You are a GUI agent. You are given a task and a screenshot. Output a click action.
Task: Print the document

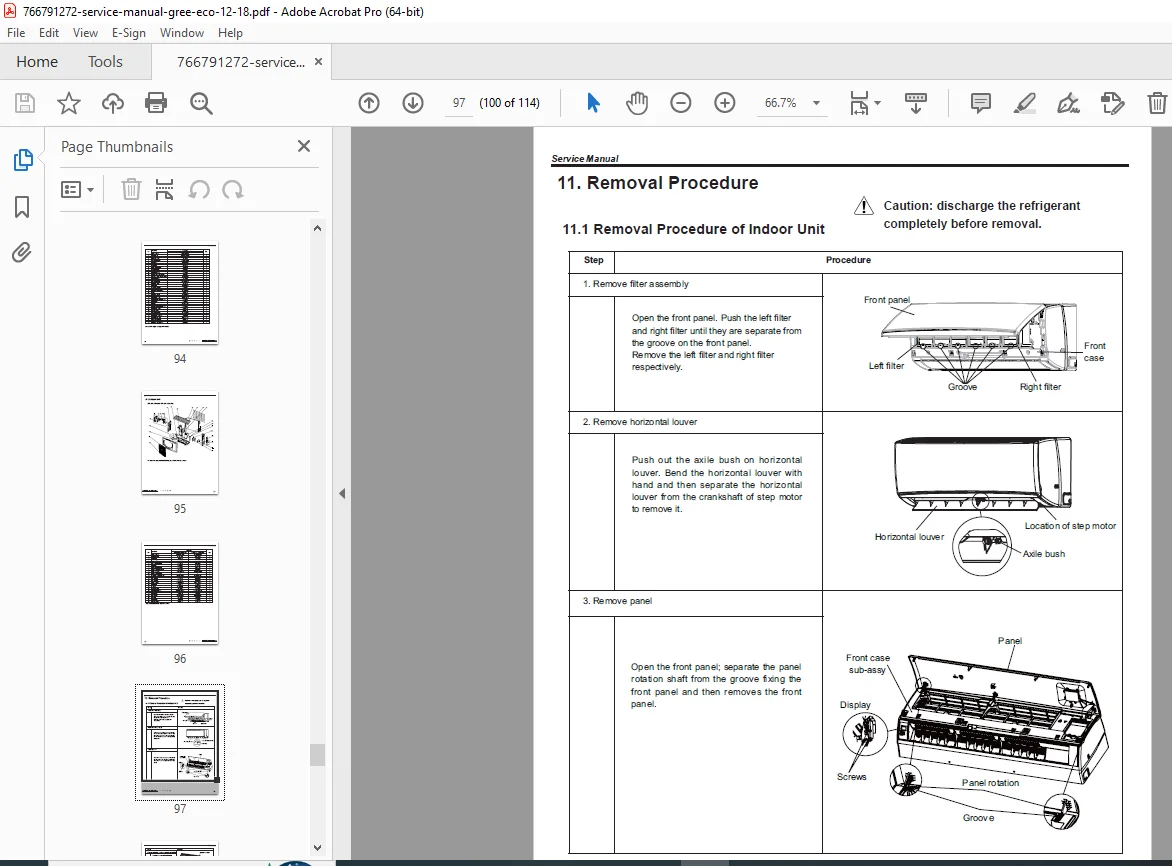tap(155, 103)
